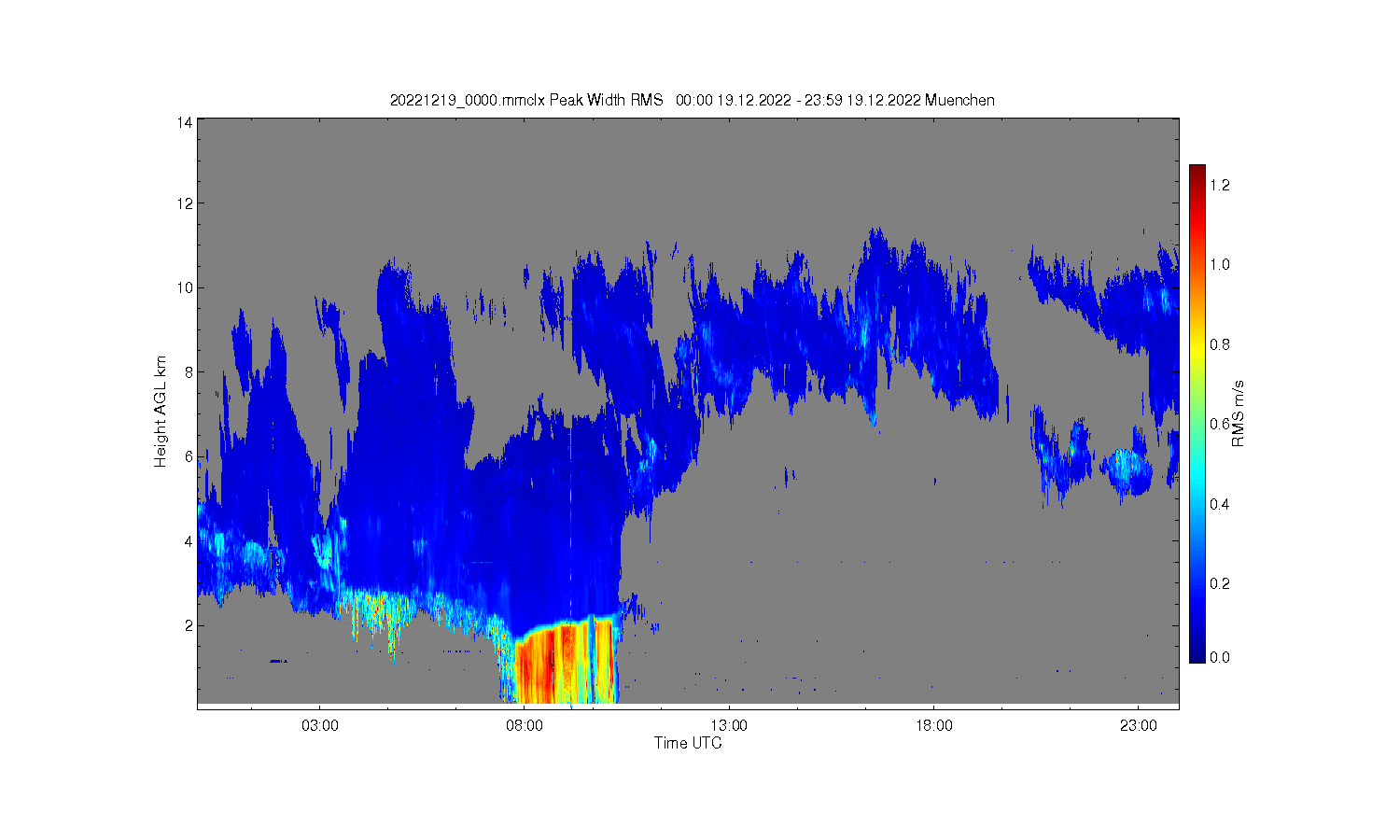Click the height tick label 6

[x=189, y=456]
